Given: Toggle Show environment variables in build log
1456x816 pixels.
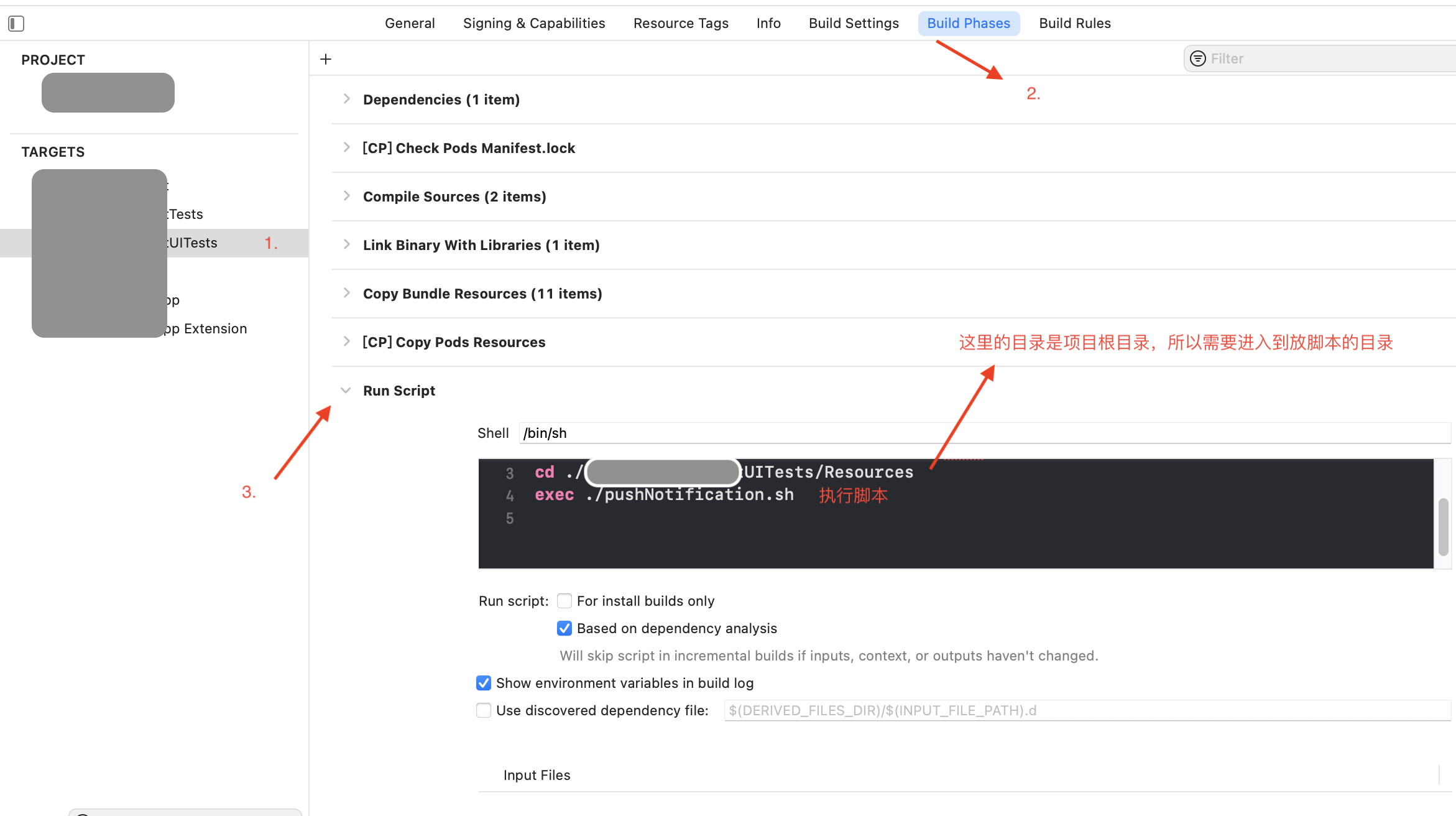Looking at the screenshot, I should pos(484,683).
